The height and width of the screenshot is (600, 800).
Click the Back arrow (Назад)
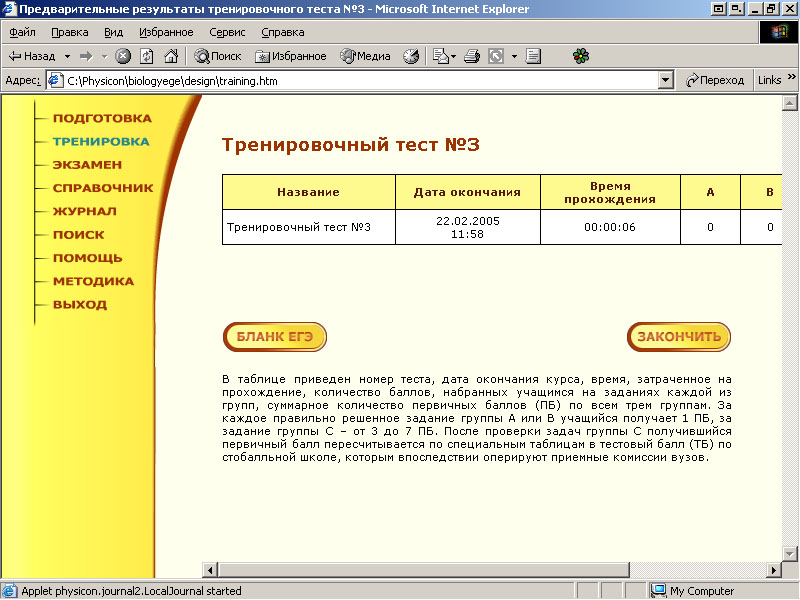pos(32,56)
